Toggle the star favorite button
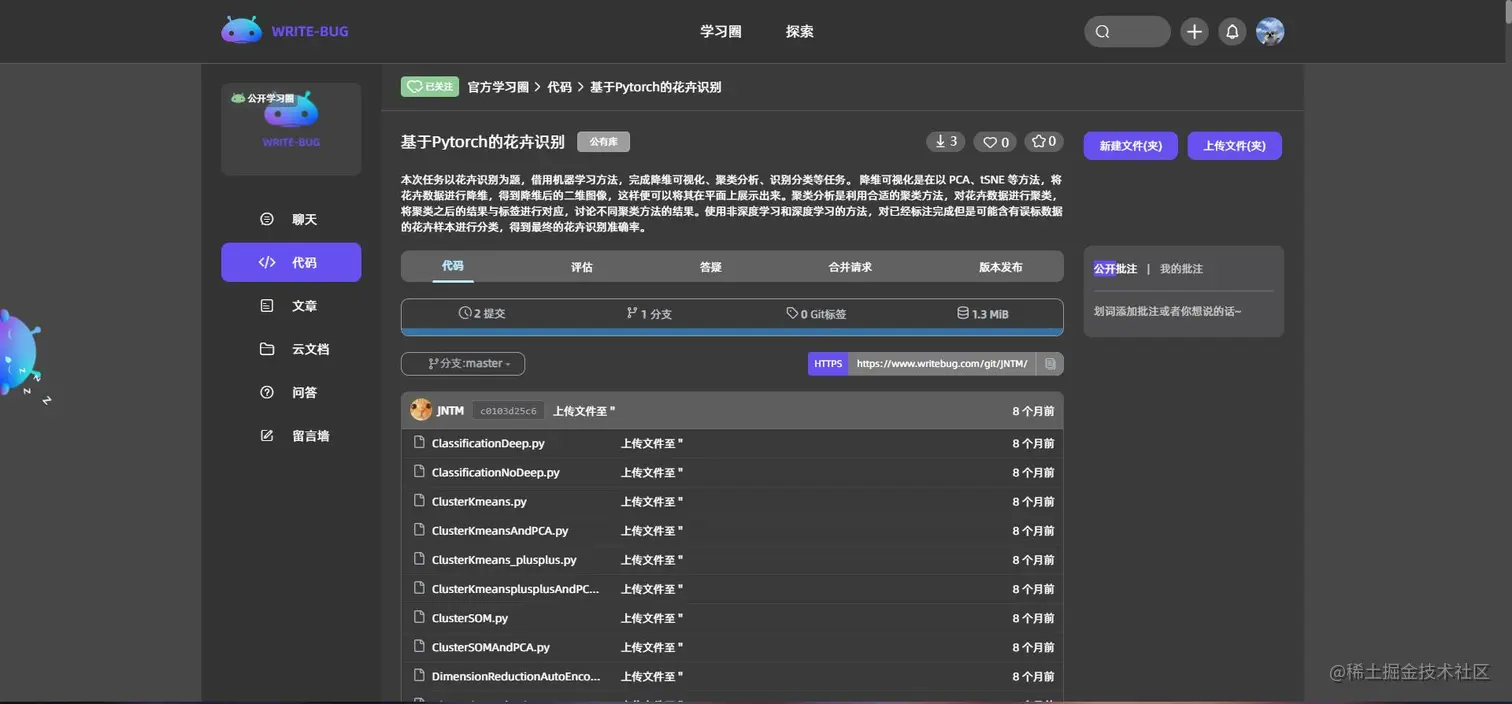 (1044, 142)
